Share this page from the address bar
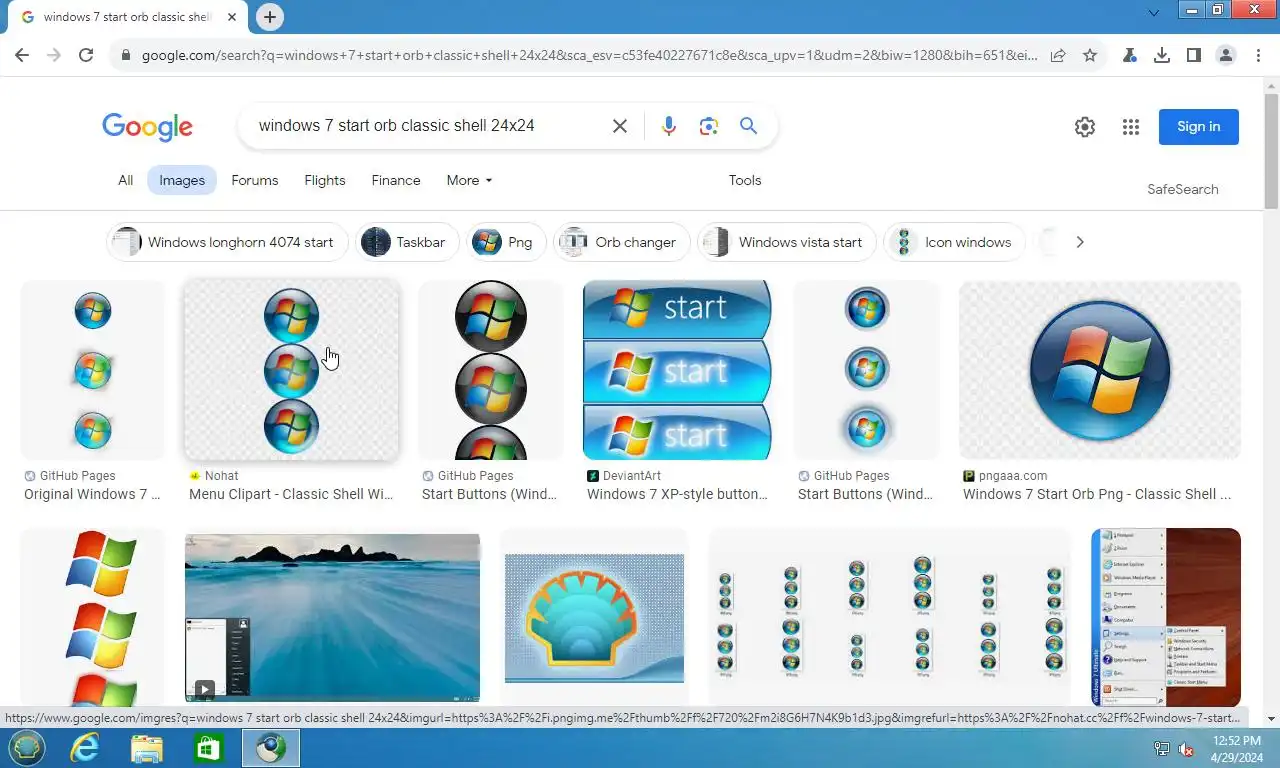Image resolution: width=1280 pixels, height=768 pixels. tap(1058, 55)
